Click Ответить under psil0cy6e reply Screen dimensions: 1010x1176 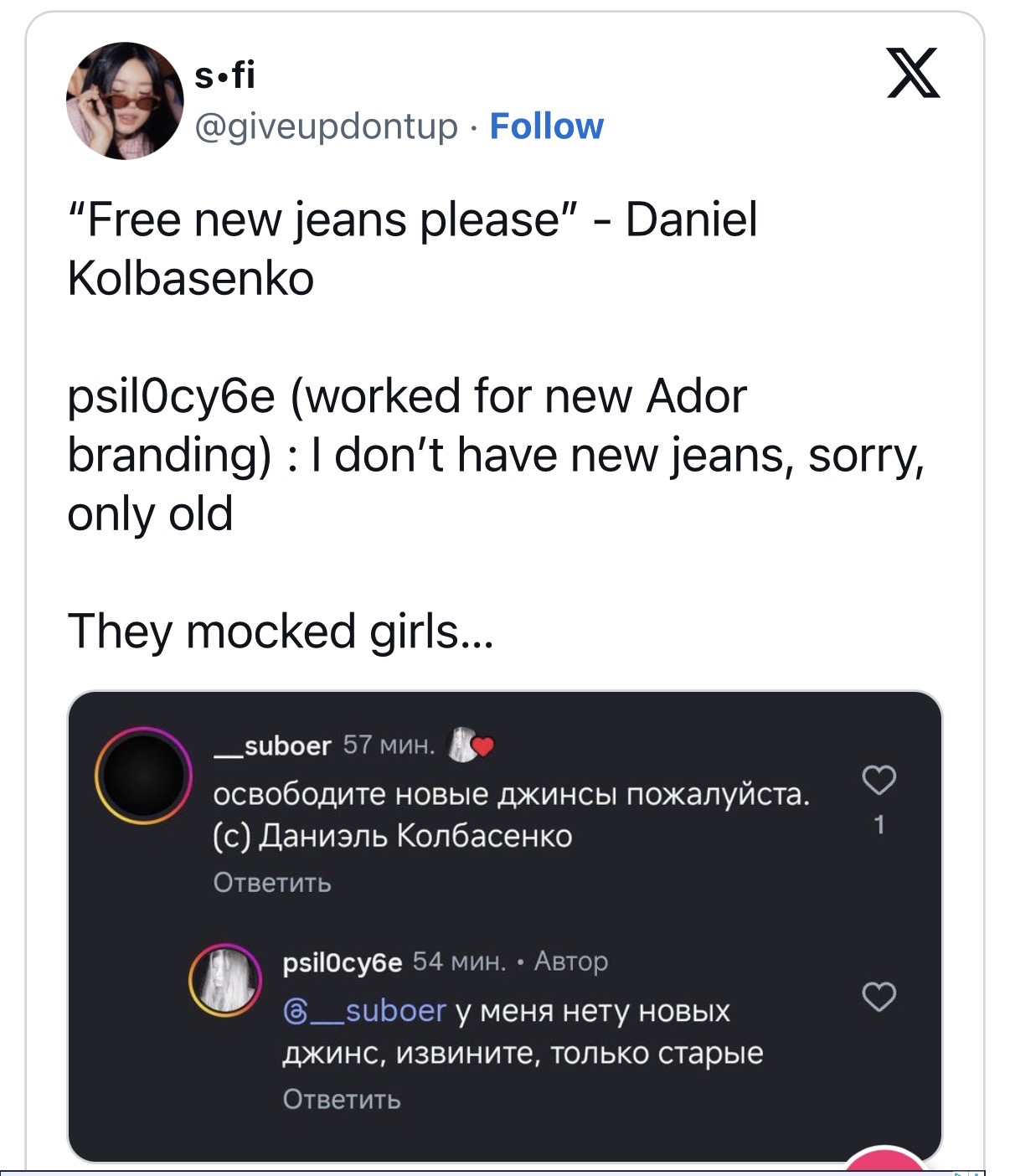(342, 1099)
